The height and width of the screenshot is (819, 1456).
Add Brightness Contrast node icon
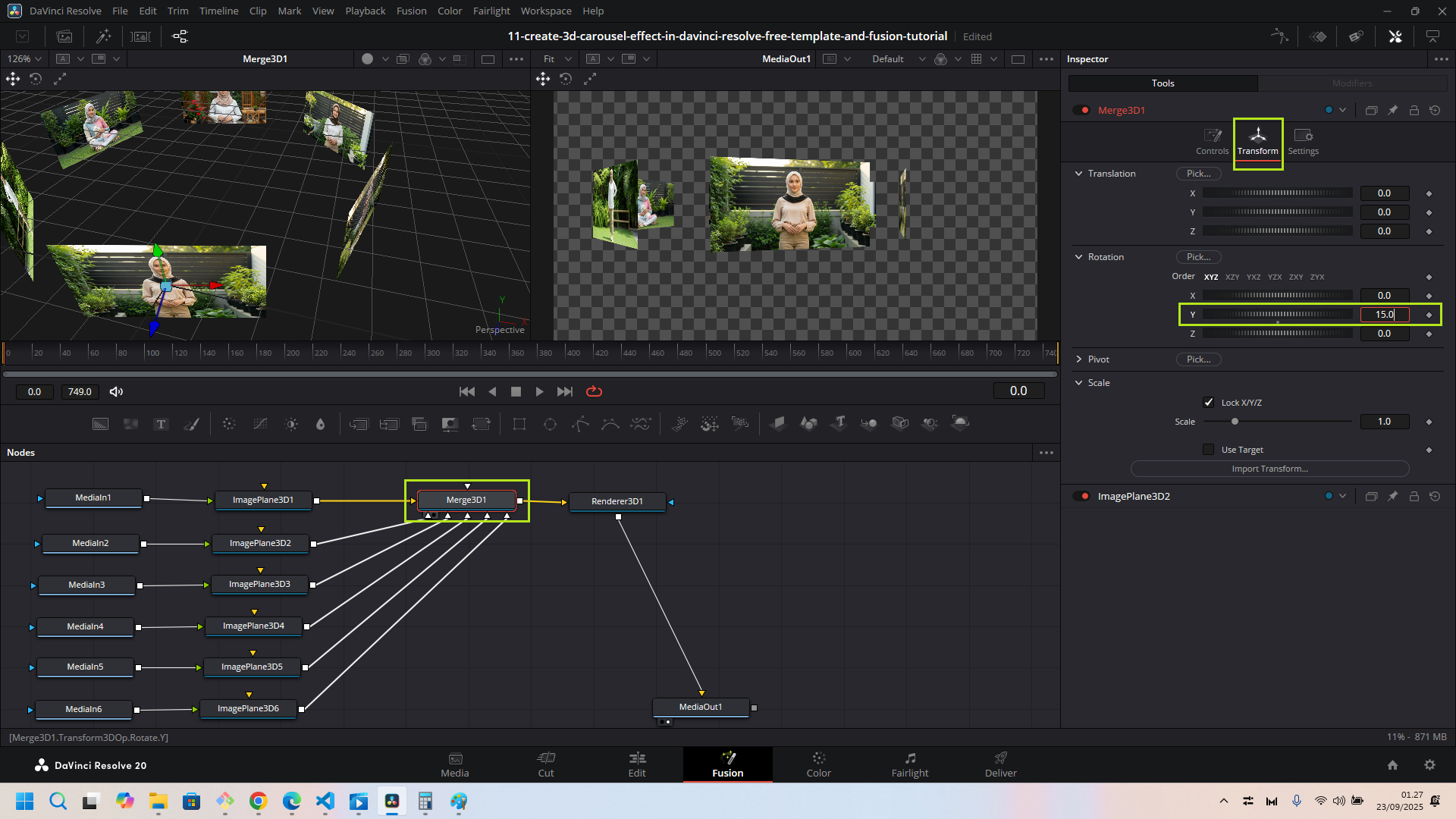(291, 424)
